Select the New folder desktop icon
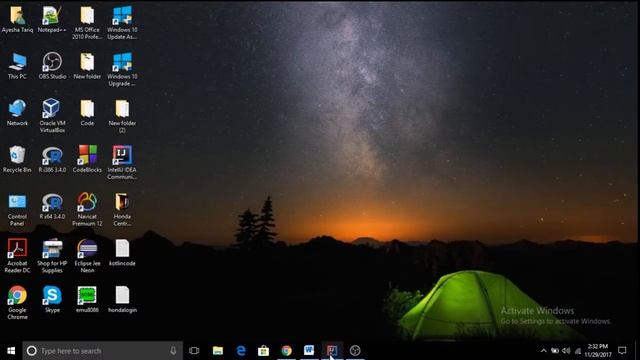Screen dimensions: 640x360 coord(87,66)
